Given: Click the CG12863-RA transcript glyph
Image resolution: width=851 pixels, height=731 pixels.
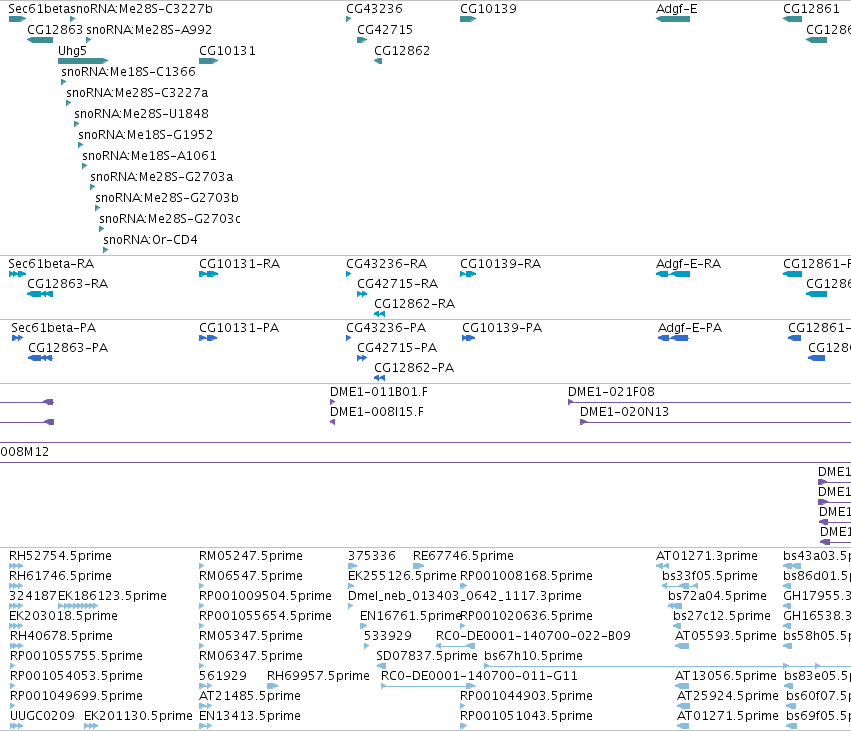Looking at the screenshot, I should tap(40, 294).
